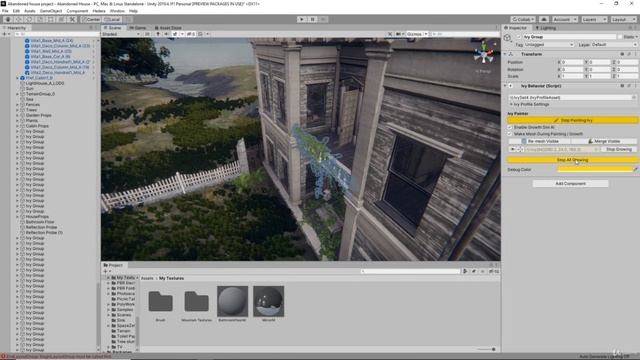Open the Component menu
The height and width of the screenshot is (360, 640).
[77, 11]
